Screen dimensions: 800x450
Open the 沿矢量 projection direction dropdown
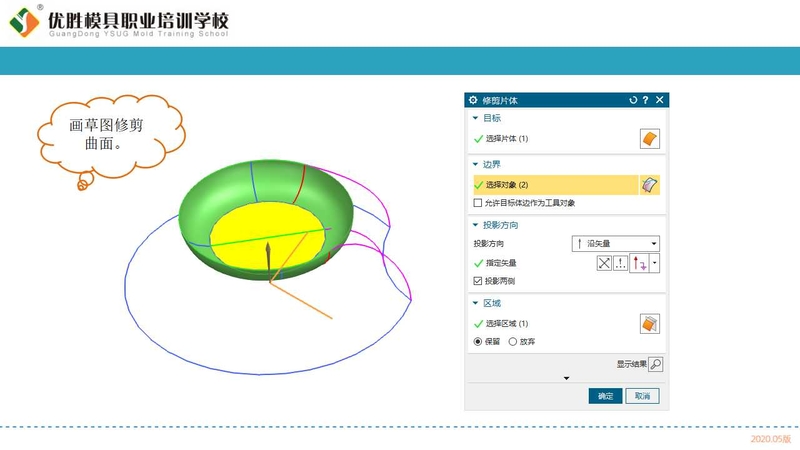616,244
